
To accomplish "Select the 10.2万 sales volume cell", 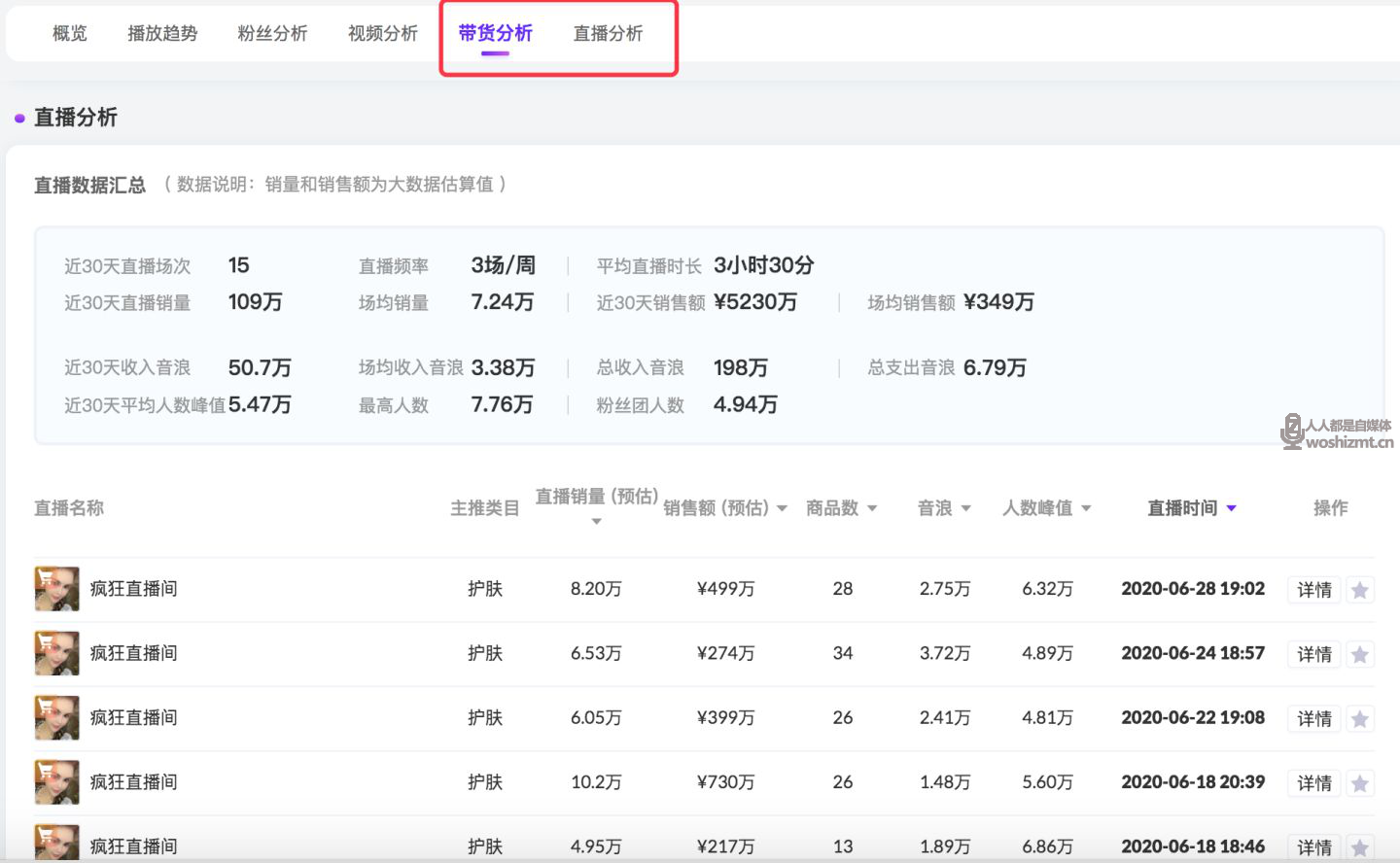I will 596,781.
